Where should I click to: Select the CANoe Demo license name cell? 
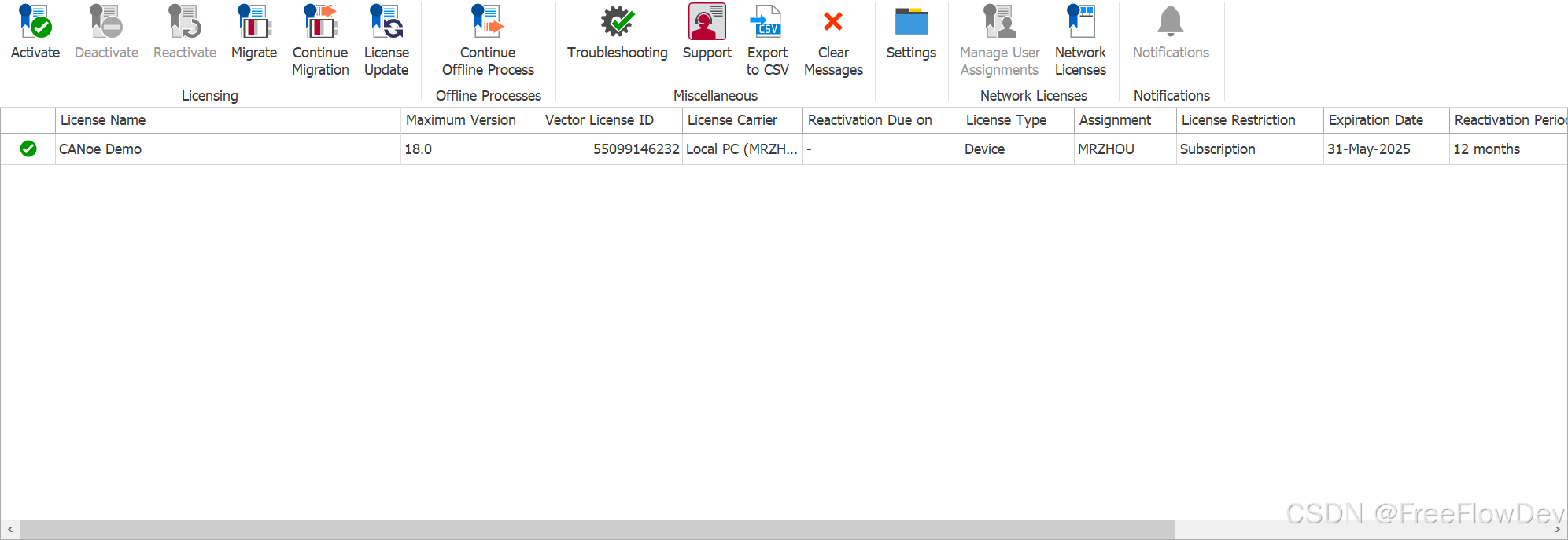click(x=228, y=149)
